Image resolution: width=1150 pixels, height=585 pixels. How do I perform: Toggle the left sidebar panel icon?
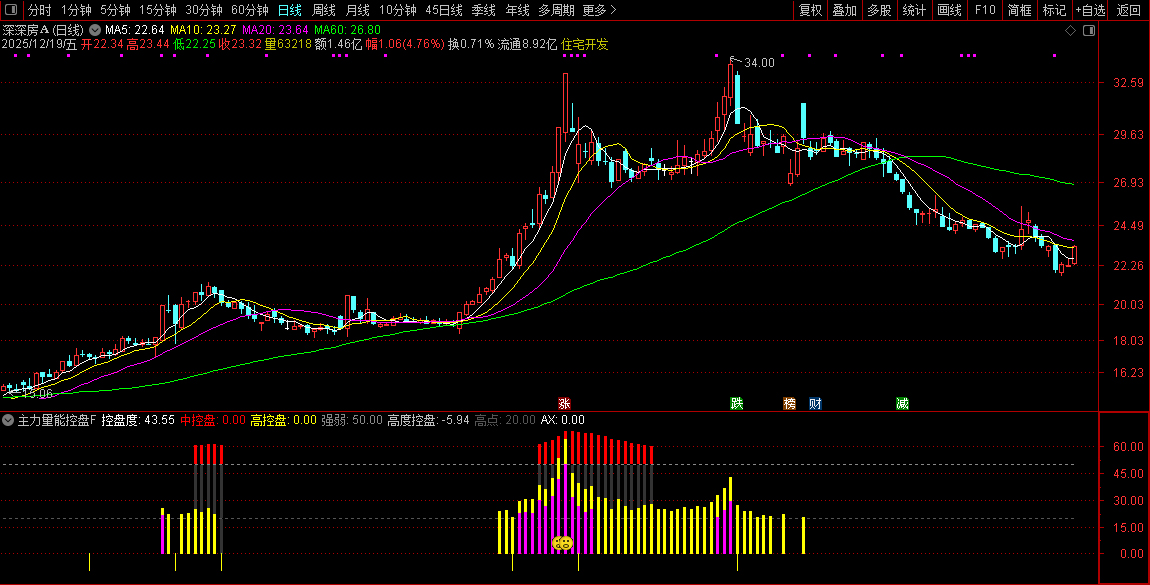(10, 10)
